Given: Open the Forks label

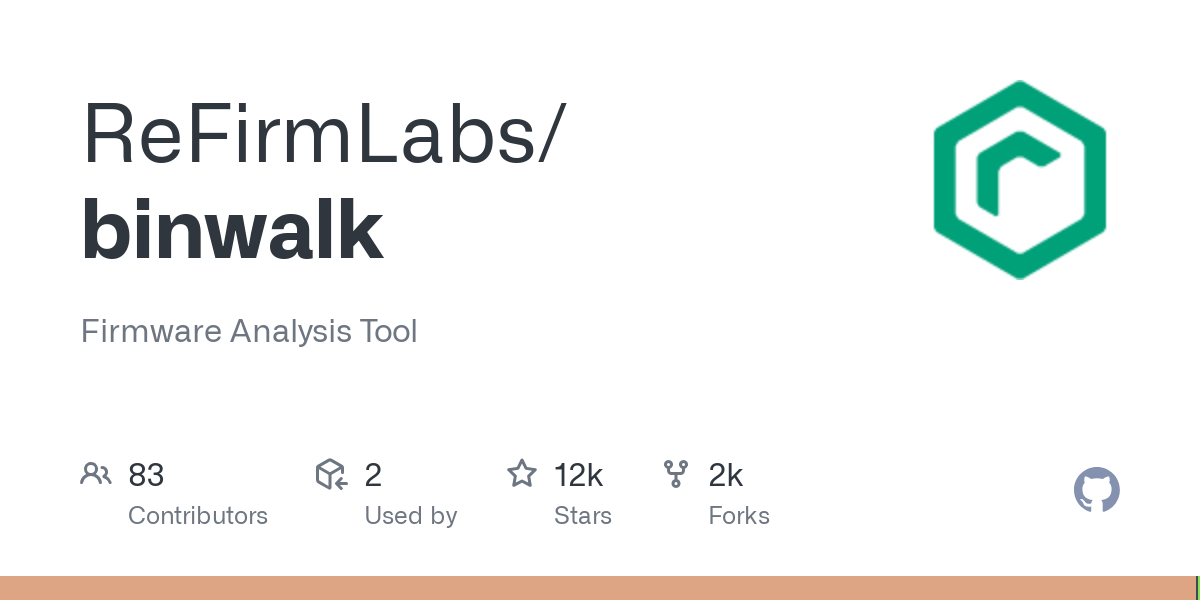Looking at the screenshot, I should pos(738,516).
